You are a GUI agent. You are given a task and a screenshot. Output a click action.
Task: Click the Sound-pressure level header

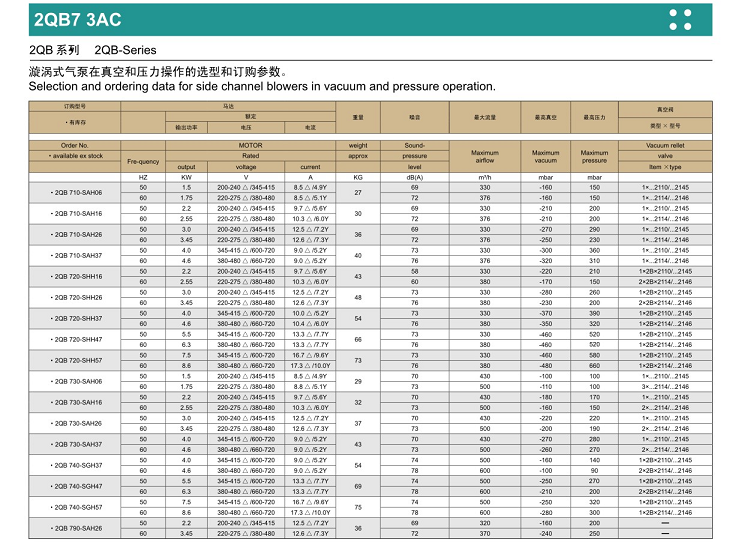point(414,156)
